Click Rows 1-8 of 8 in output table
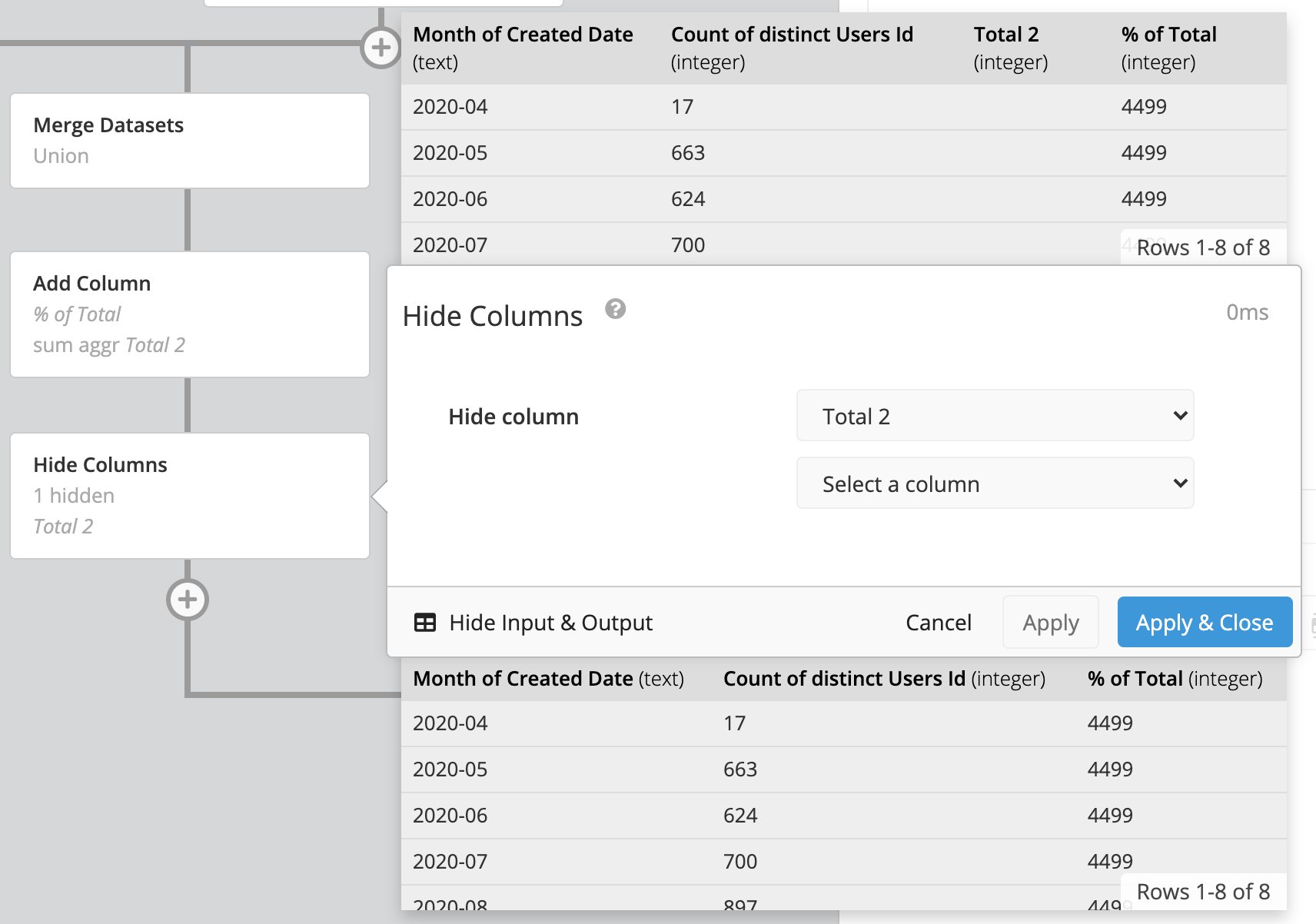 1203,892
